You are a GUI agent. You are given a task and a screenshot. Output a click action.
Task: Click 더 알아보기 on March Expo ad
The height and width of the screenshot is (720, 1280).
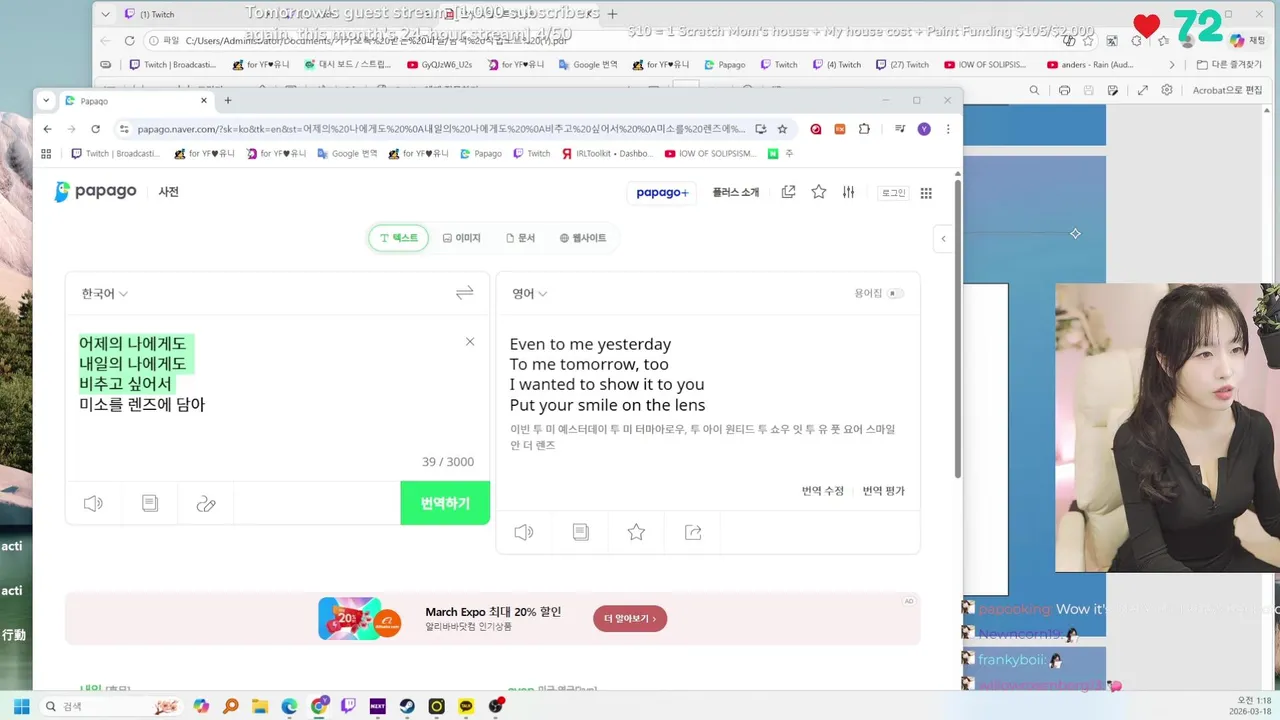pos(630,619)
